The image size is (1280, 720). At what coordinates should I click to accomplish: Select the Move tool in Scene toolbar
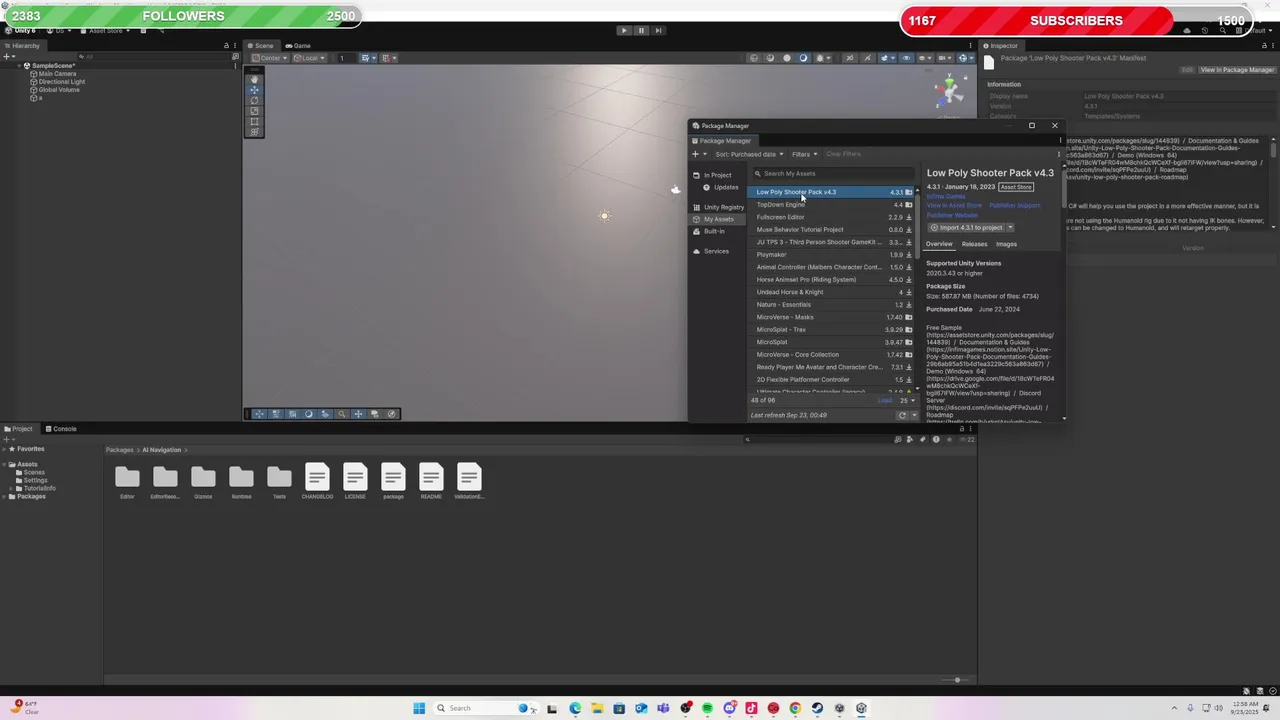(x=254, y=90)
